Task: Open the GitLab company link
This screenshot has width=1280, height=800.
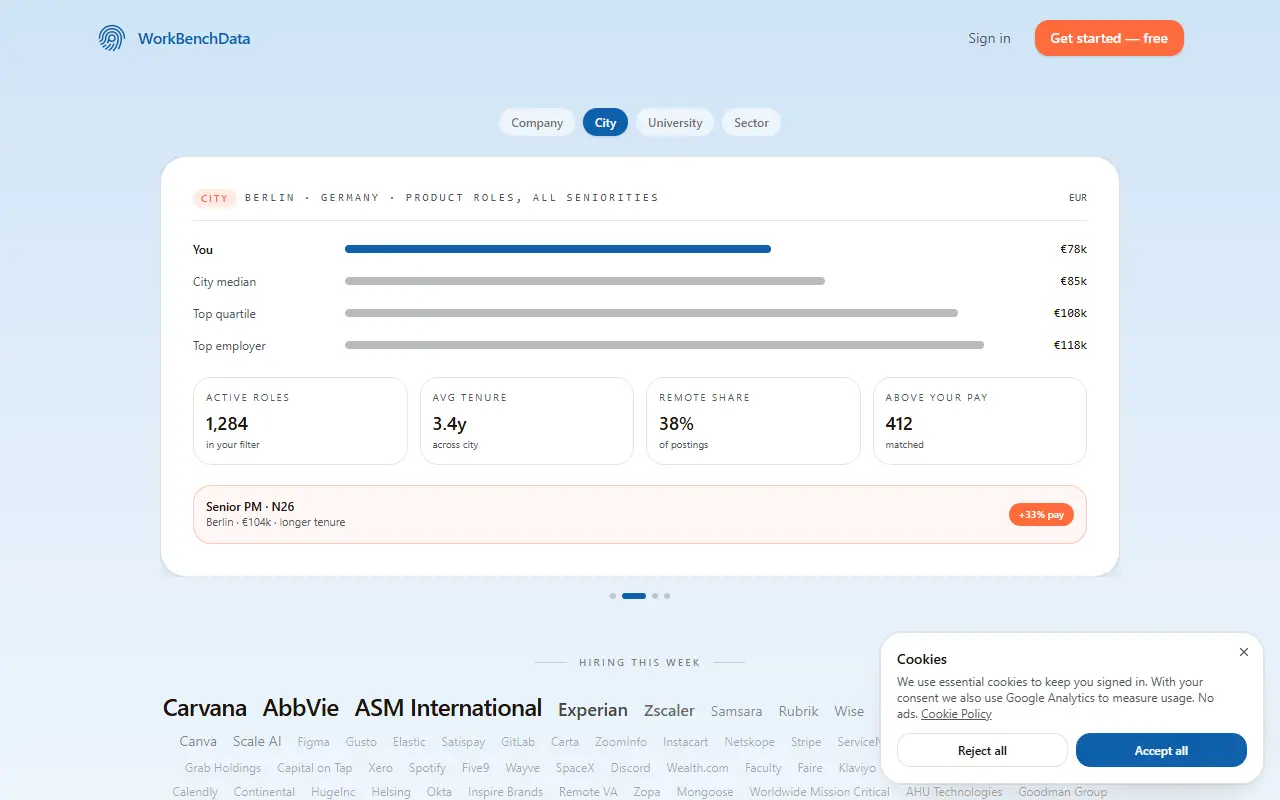Action: point(518,742)
